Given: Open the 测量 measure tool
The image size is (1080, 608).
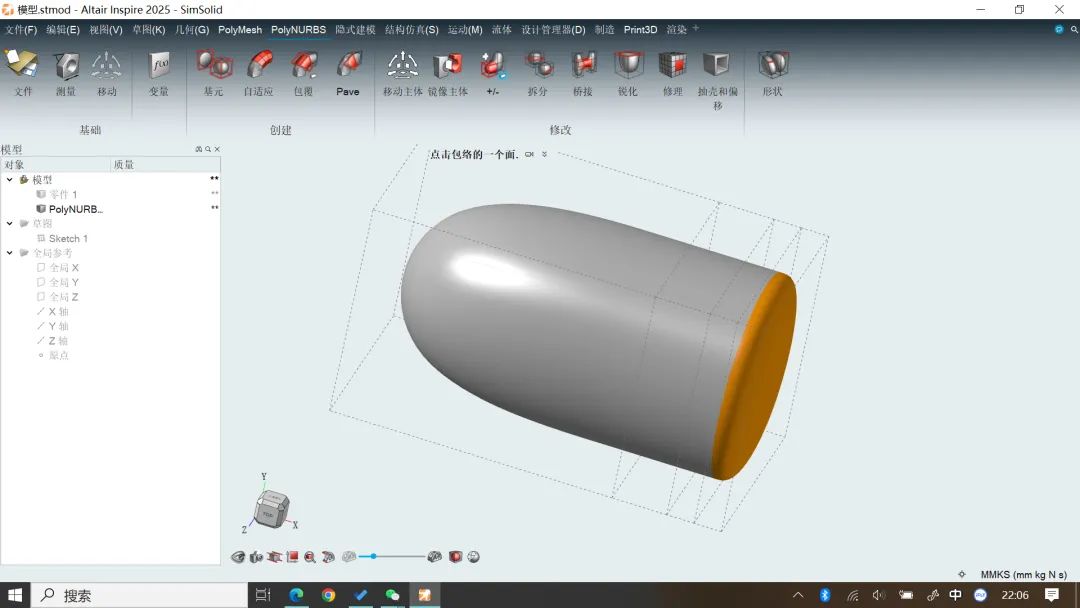Looking at the screenshot, I should pyautogui.click(x=66, y=67).
